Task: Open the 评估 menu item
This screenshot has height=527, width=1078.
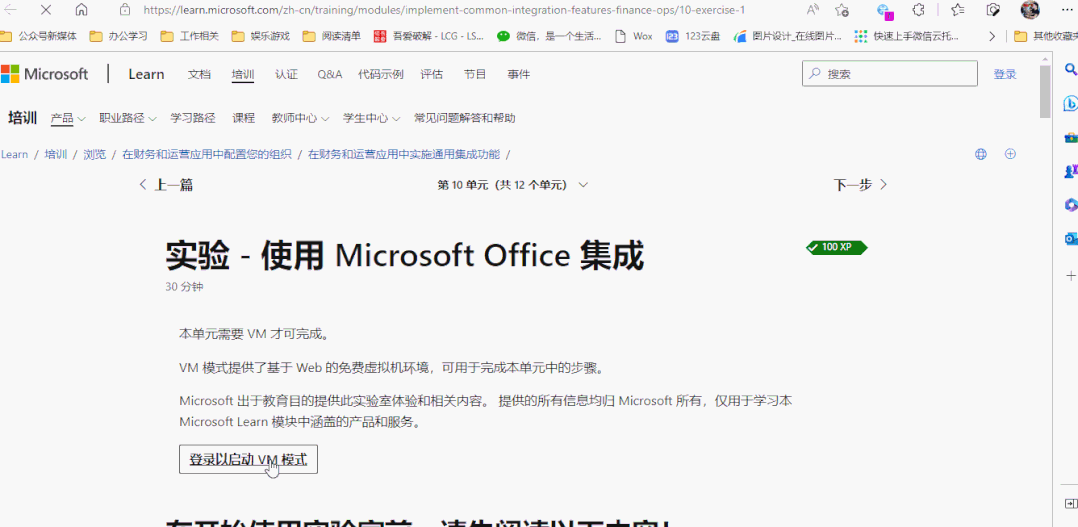Action: point(432,74)
